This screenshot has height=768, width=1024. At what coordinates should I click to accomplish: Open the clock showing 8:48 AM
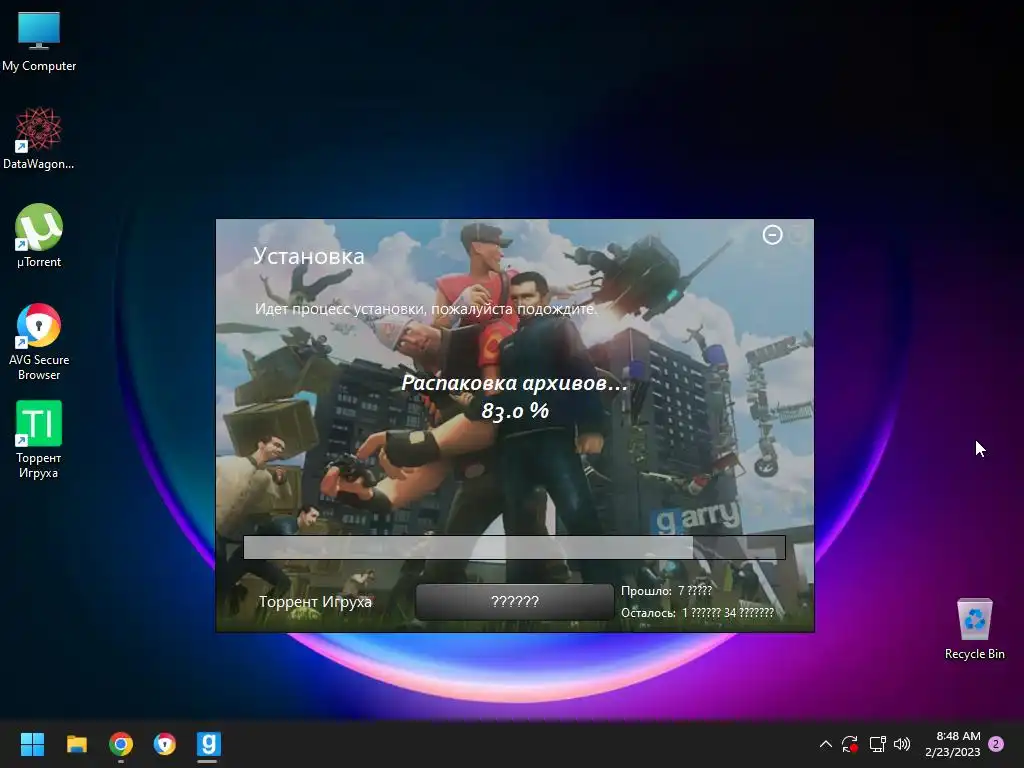click(953, 744)
